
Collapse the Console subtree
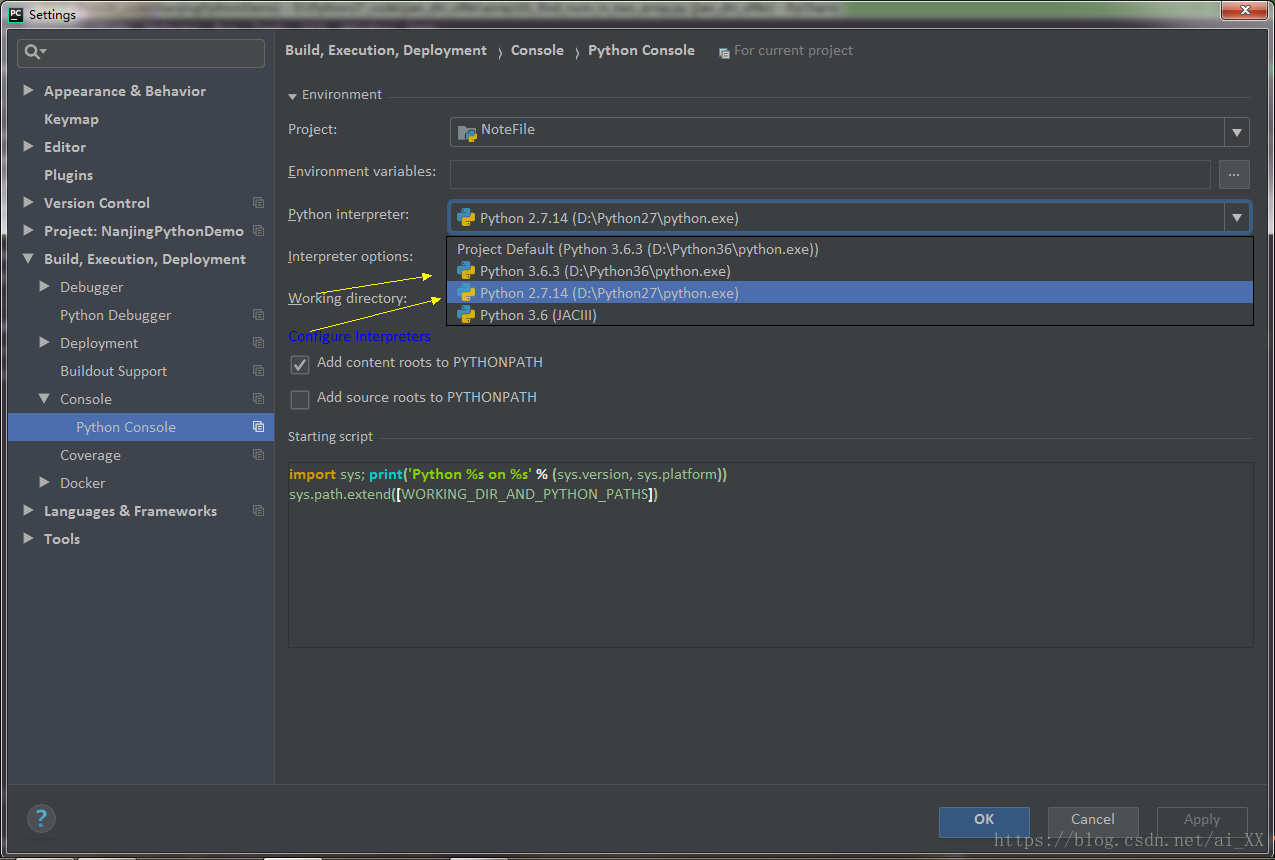(45, 399)
